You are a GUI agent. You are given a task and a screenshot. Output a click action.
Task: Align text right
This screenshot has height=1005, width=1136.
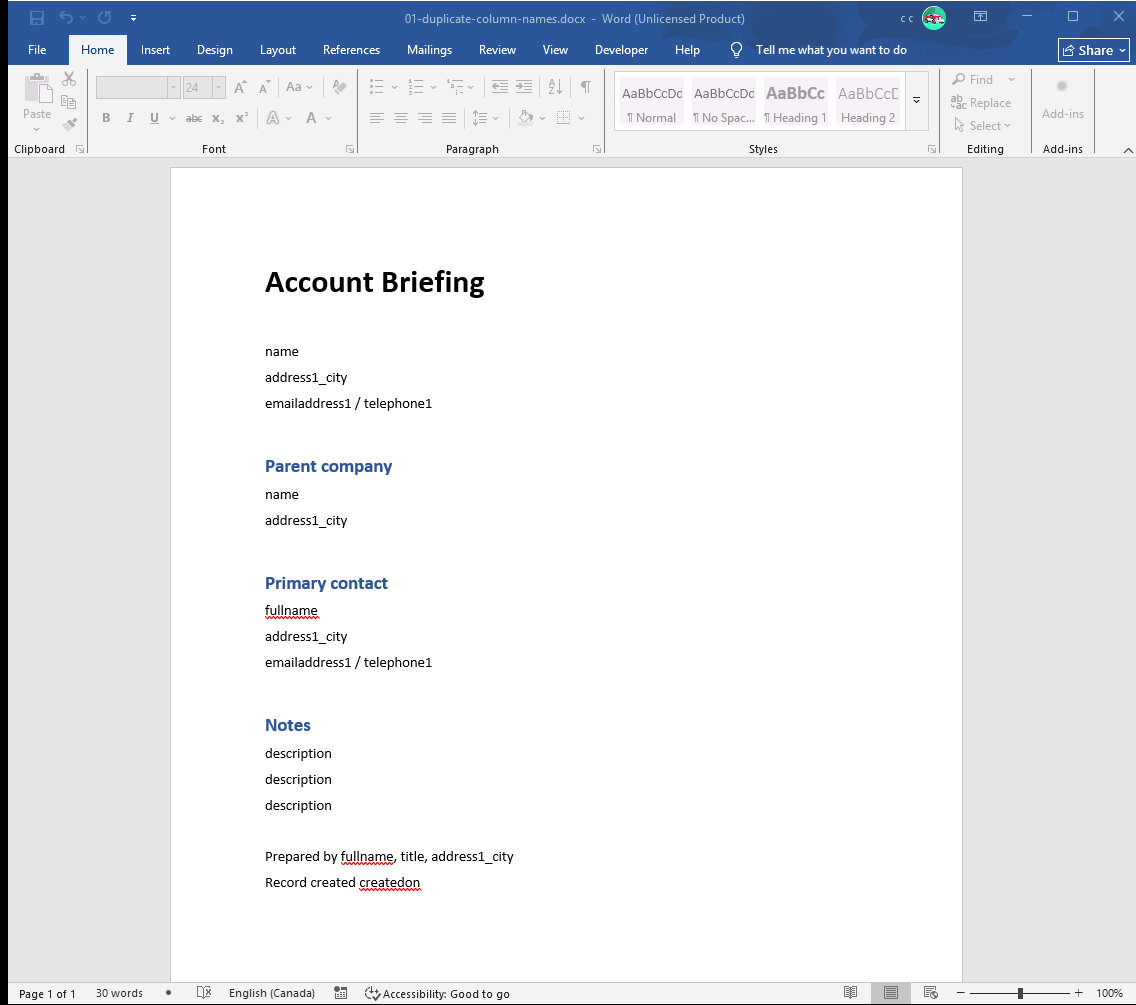(x=425, y=118)
